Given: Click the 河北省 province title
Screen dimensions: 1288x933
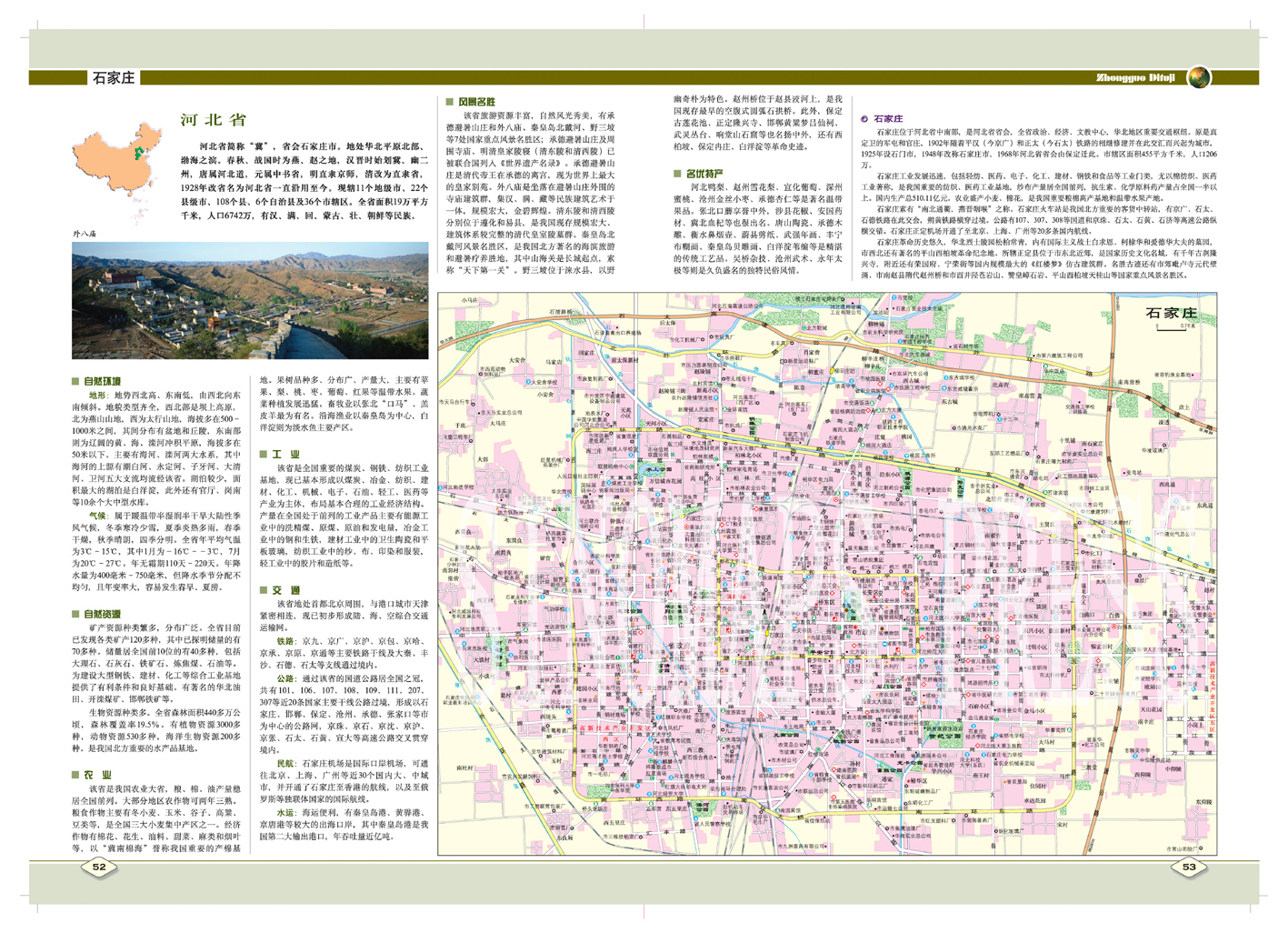Looking at the screenshot, I should pyautogui.click(x=213, y=120).
